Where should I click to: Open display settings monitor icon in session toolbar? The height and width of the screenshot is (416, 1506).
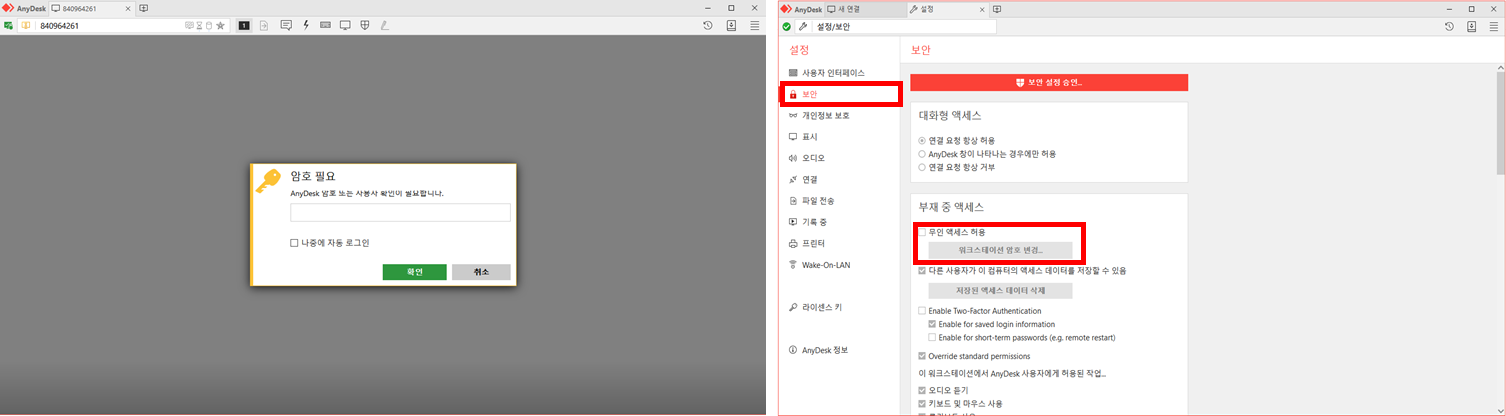point(345,26)
